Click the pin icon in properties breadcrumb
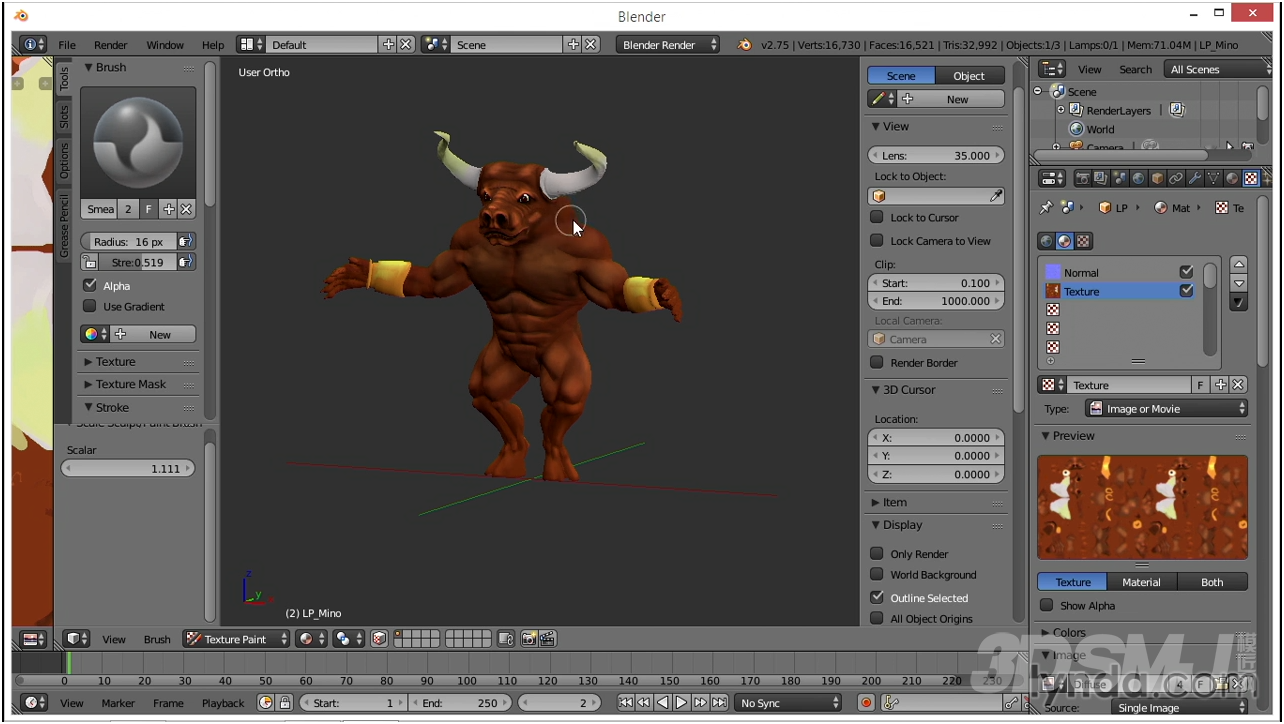1284x724 pixels. point(1046,208)
